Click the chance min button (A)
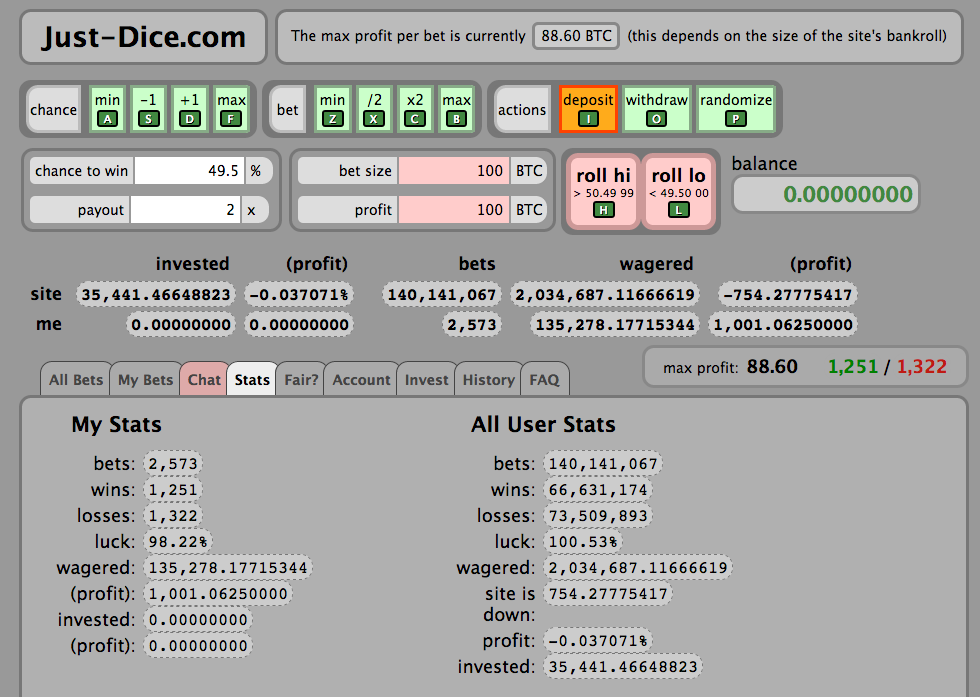 (108, 109)
